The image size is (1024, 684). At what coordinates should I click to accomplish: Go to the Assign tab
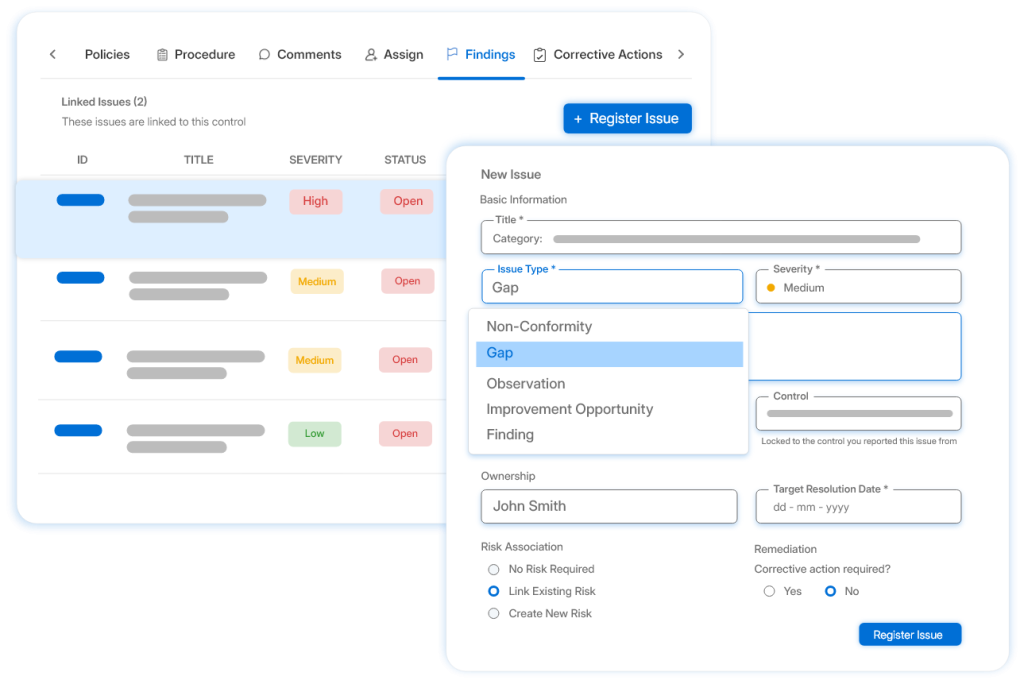tap(394, 55)
